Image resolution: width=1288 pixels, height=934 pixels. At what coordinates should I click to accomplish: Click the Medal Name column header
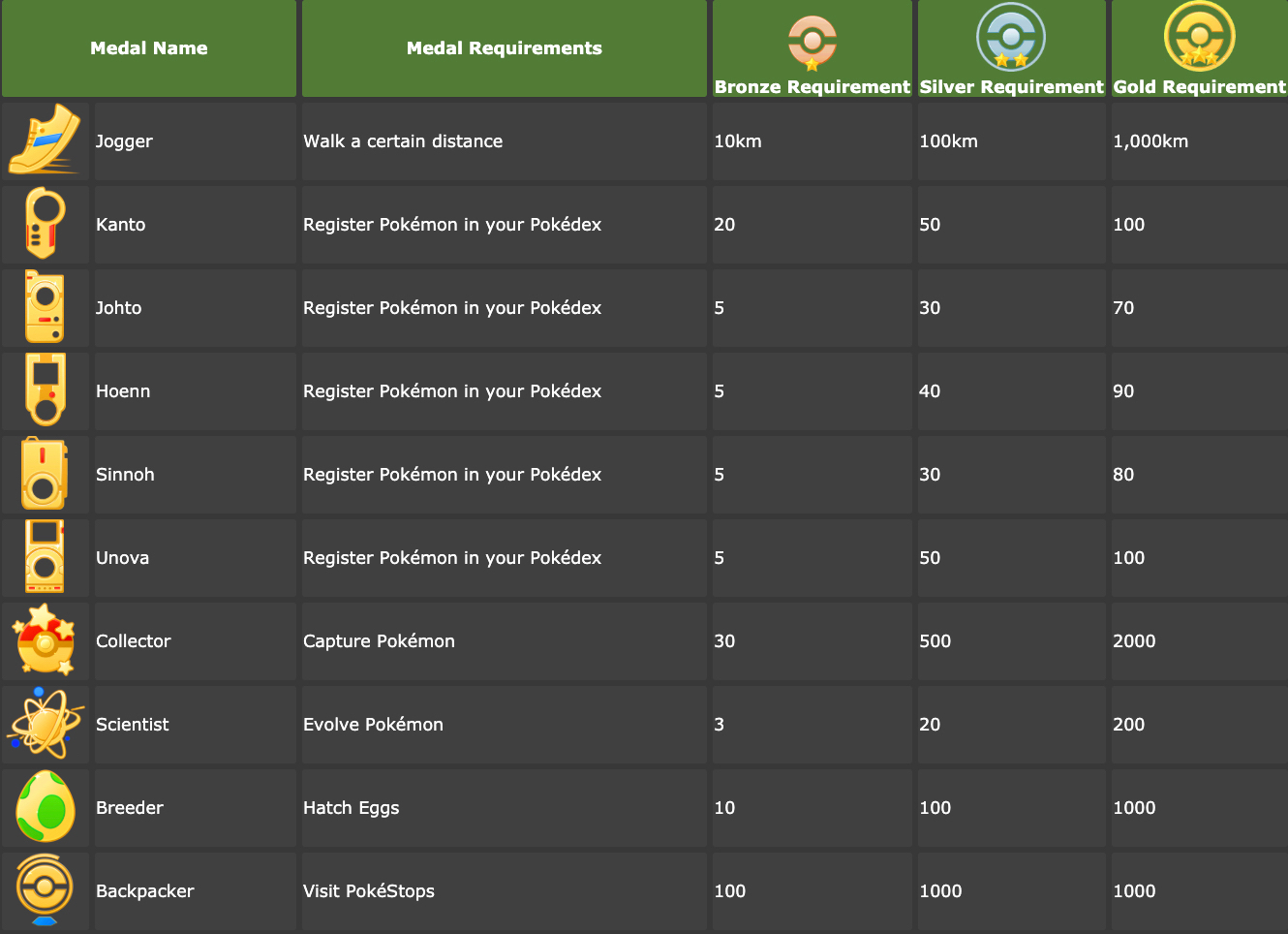click(x=149, y=48)
